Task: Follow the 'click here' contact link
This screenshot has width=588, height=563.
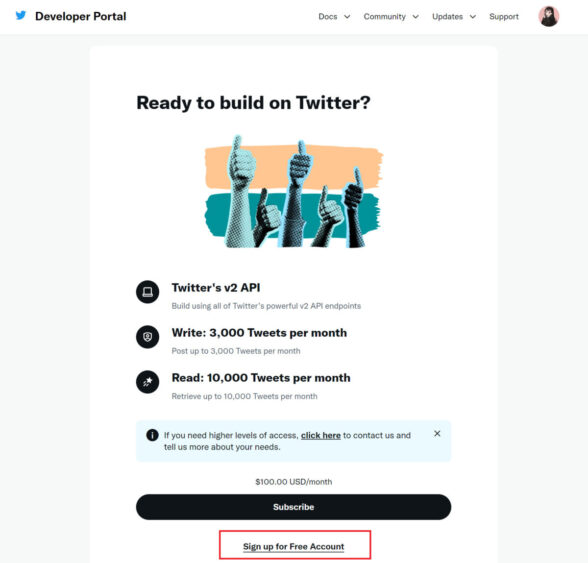Action: [321, 435]
